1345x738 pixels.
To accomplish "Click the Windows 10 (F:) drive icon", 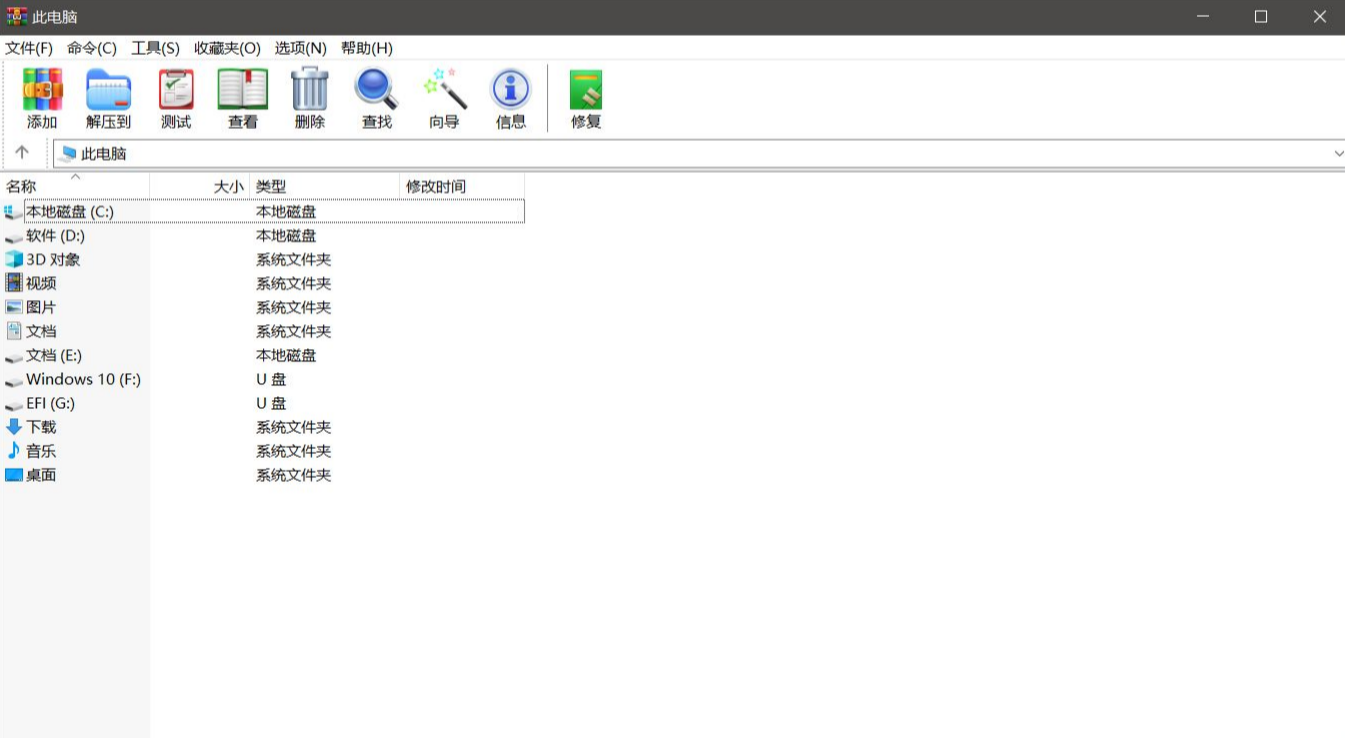I will coord(14,381).
